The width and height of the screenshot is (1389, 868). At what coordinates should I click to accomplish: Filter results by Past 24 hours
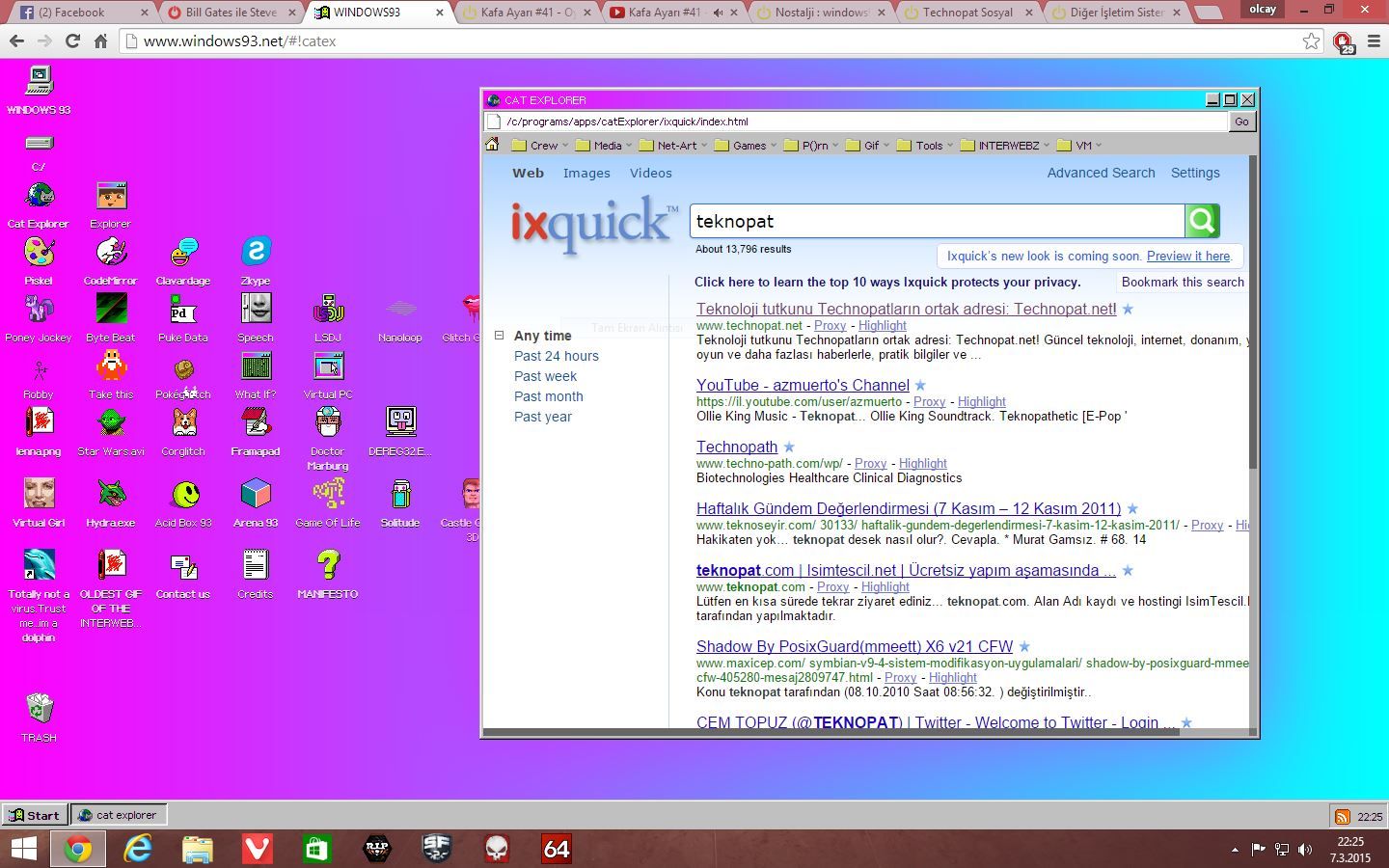[x=557, y=356]
